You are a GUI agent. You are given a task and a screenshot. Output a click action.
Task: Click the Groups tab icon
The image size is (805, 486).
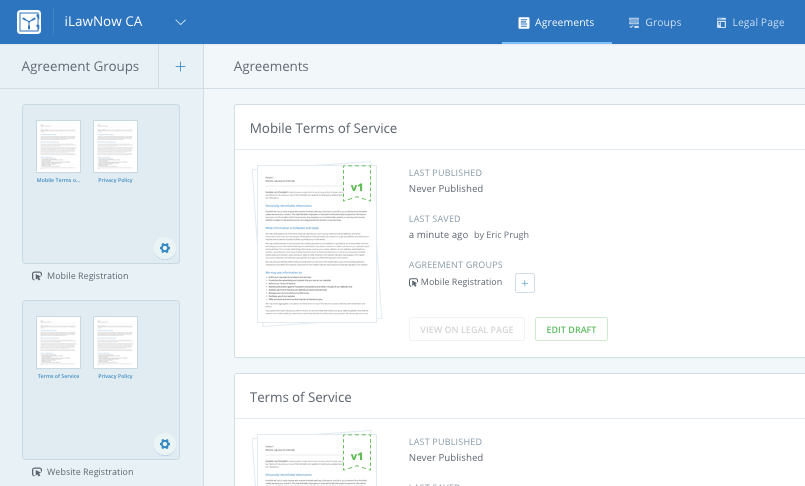[634, 23]
